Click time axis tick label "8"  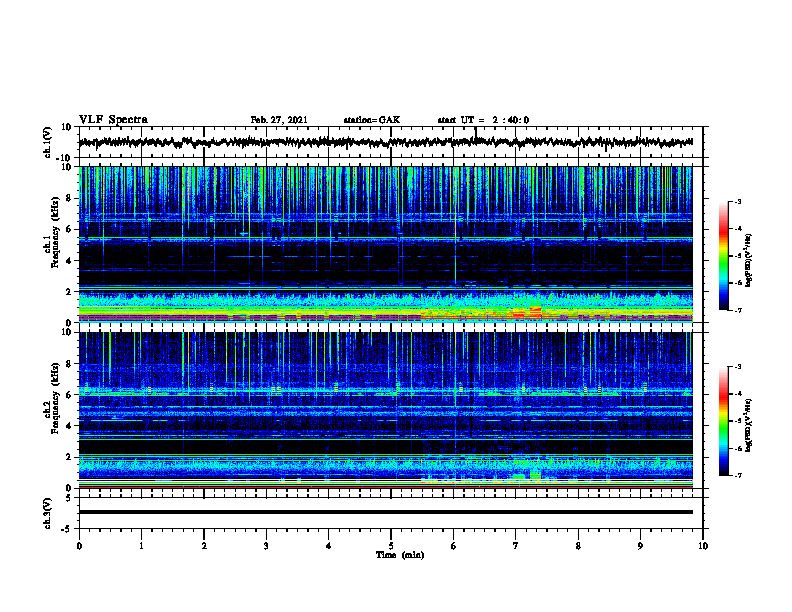[x=578, y=546]
